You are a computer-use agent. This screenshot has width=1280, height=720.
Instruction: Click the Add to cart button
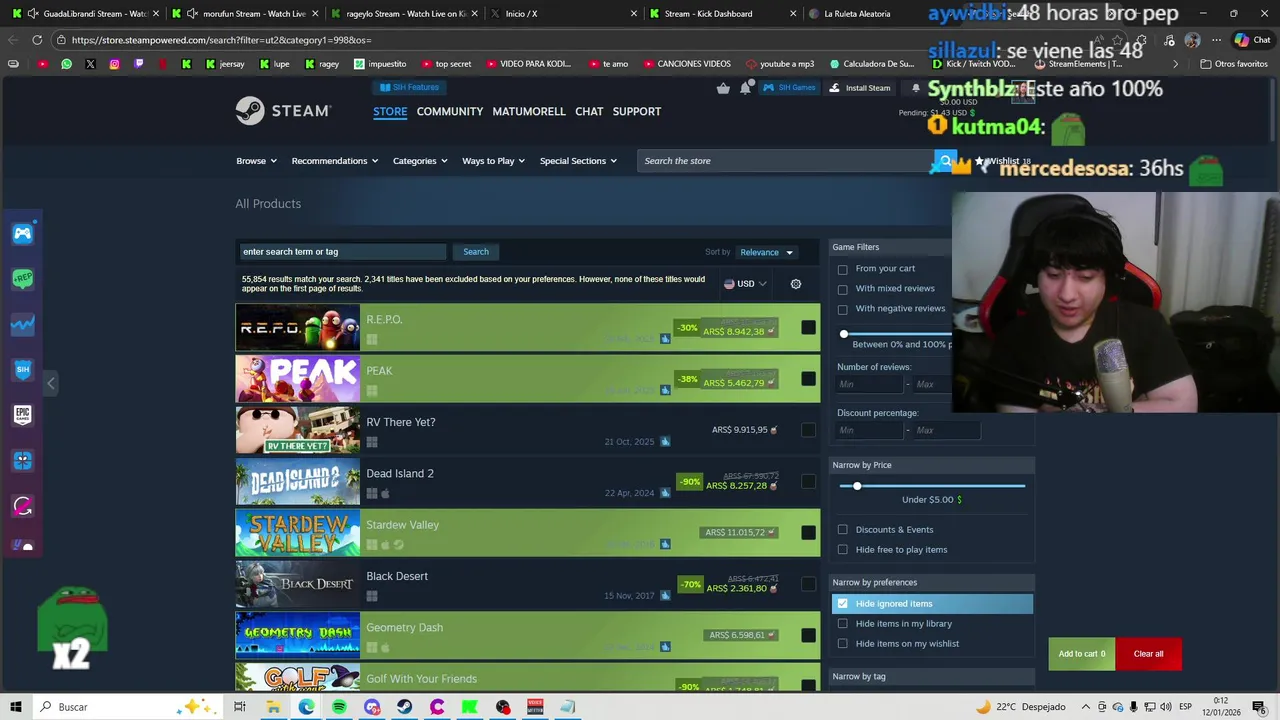tap(1082, 654)
